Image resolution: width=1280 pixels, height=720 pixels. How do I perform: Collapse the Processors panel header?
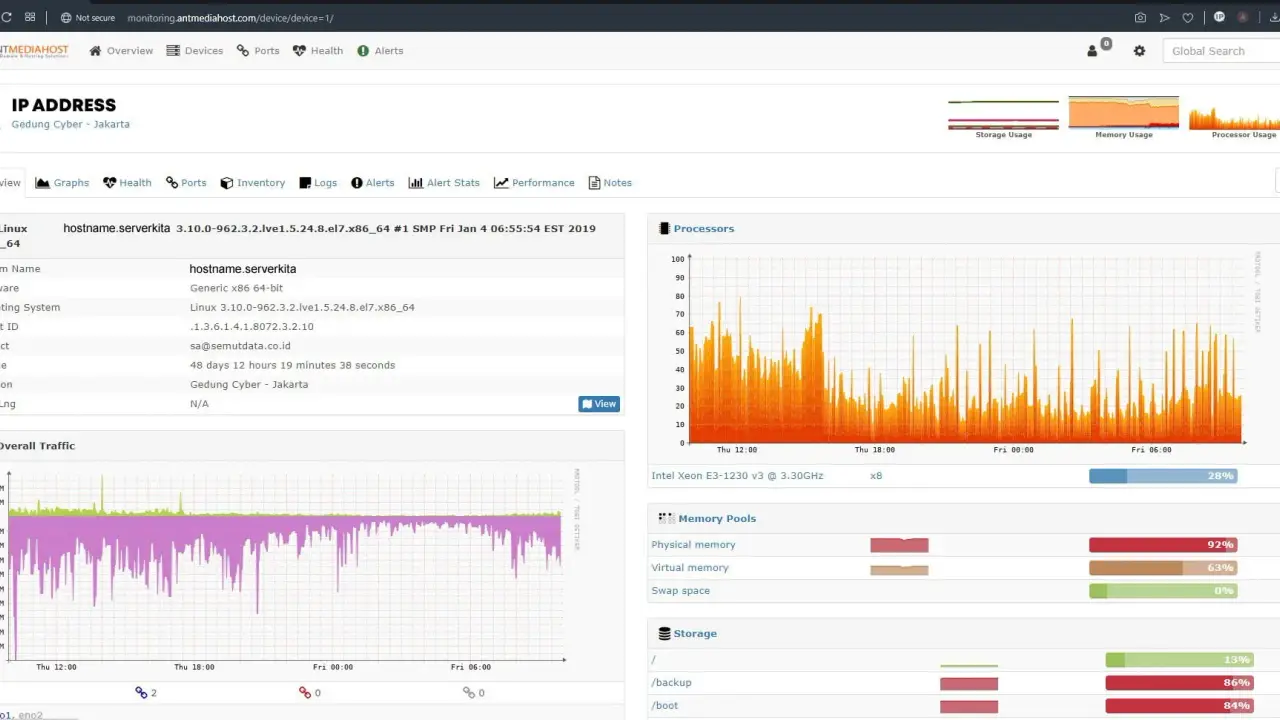[702, 228]
